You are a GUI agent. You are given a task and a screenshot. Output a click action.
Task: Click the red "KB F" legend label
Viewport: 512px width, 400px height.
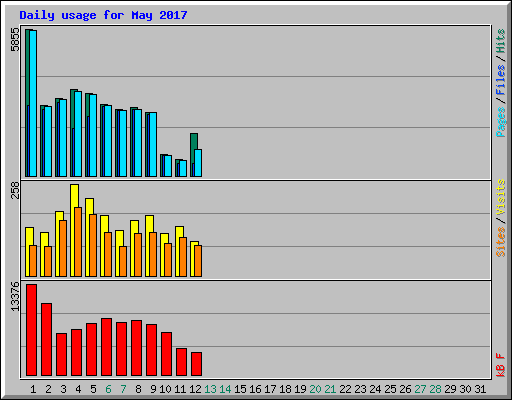point(501,365)
